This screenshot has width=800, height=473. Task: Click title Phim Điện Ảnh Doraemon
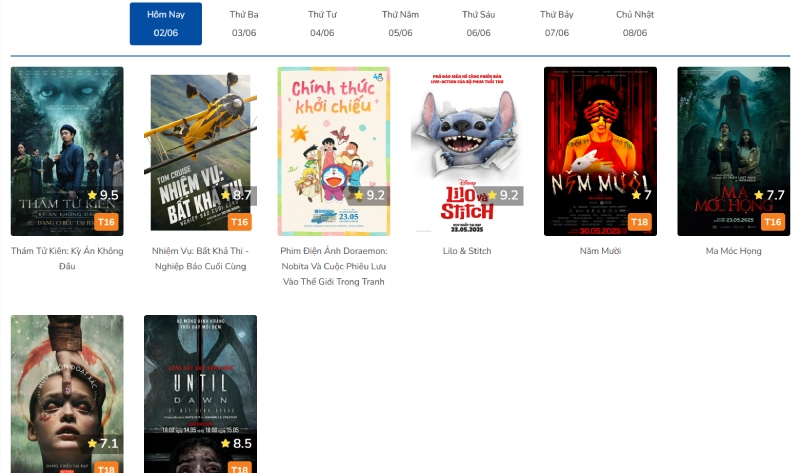pos(334,266)
